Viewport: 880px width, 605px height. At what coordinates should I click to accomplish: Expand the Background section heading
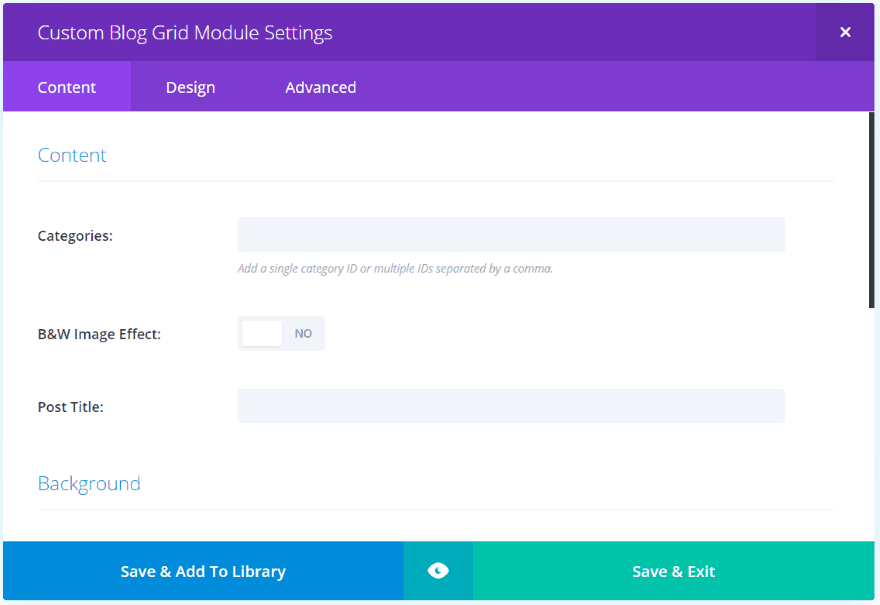[x=89, y=484]
